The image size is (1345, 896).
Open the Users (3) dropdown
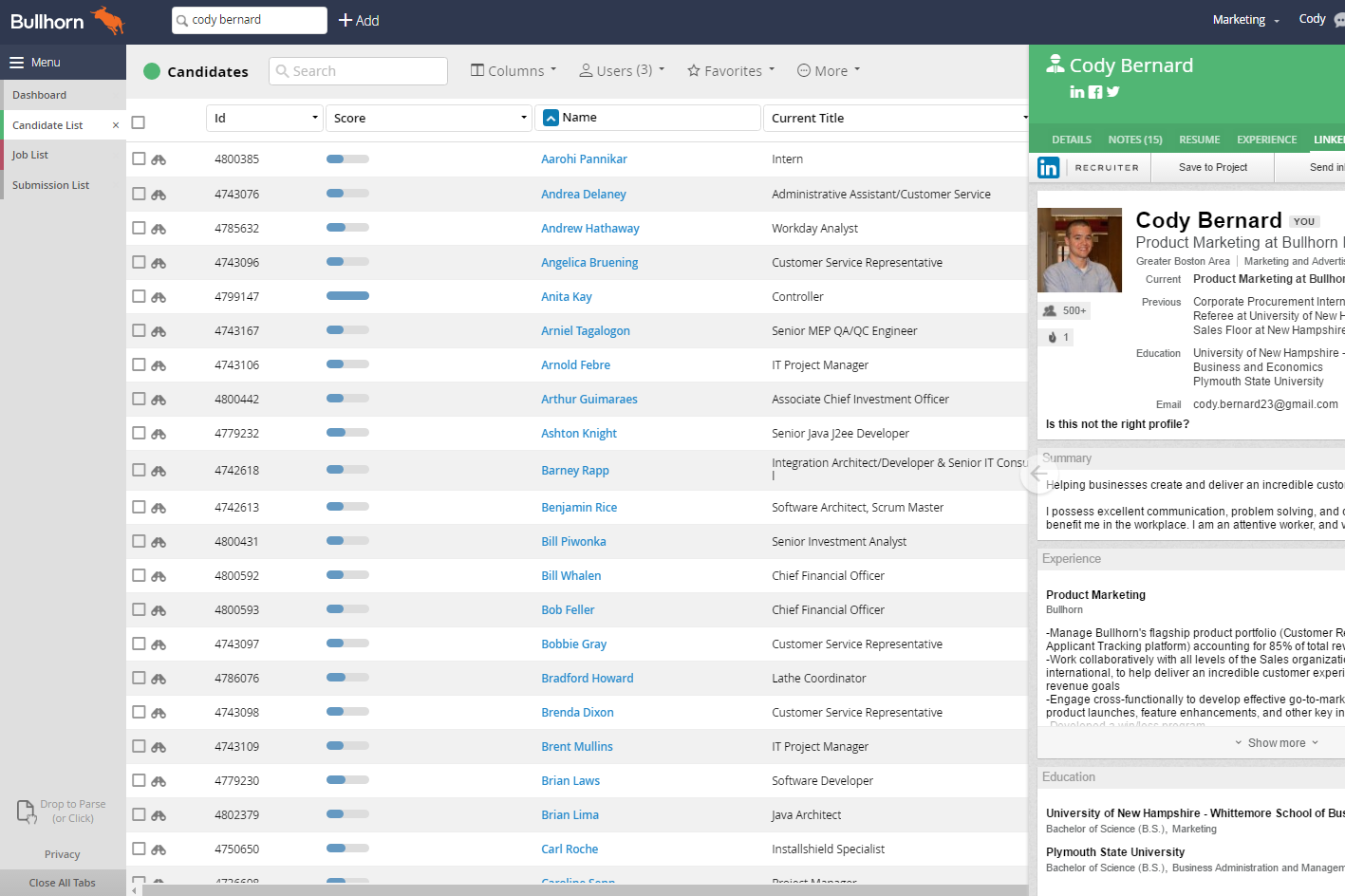[x=622, y=71]
